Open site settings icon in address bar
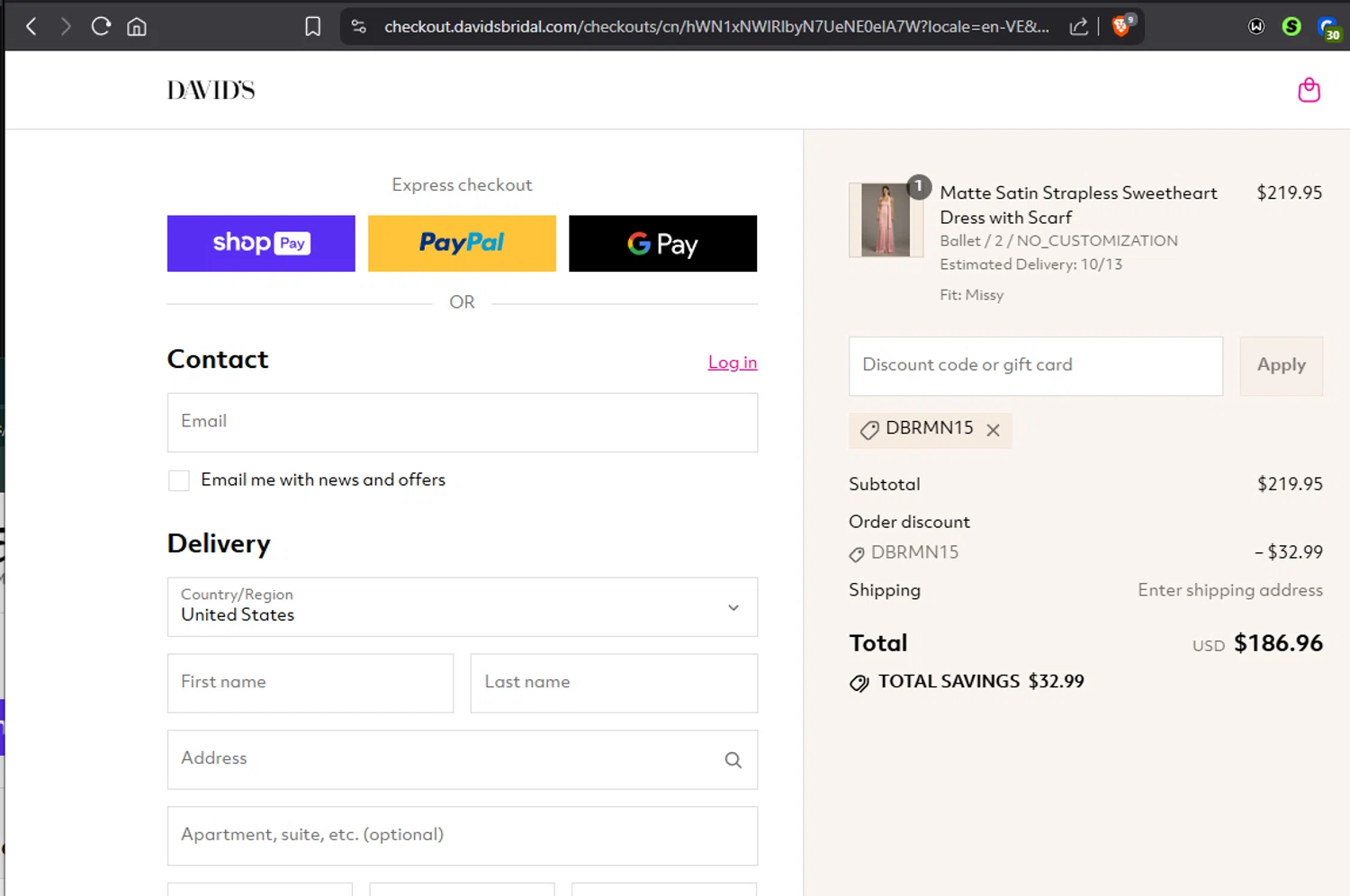 359,26
